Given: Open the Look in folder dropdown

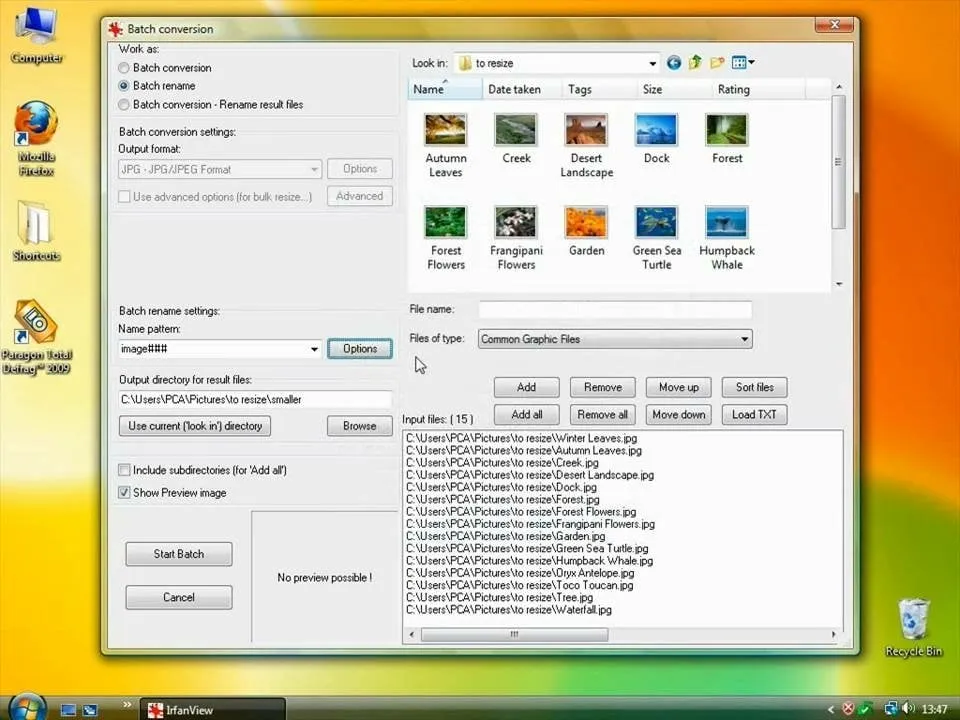Looking at the screenshot, I should click(x=652, y=63).
